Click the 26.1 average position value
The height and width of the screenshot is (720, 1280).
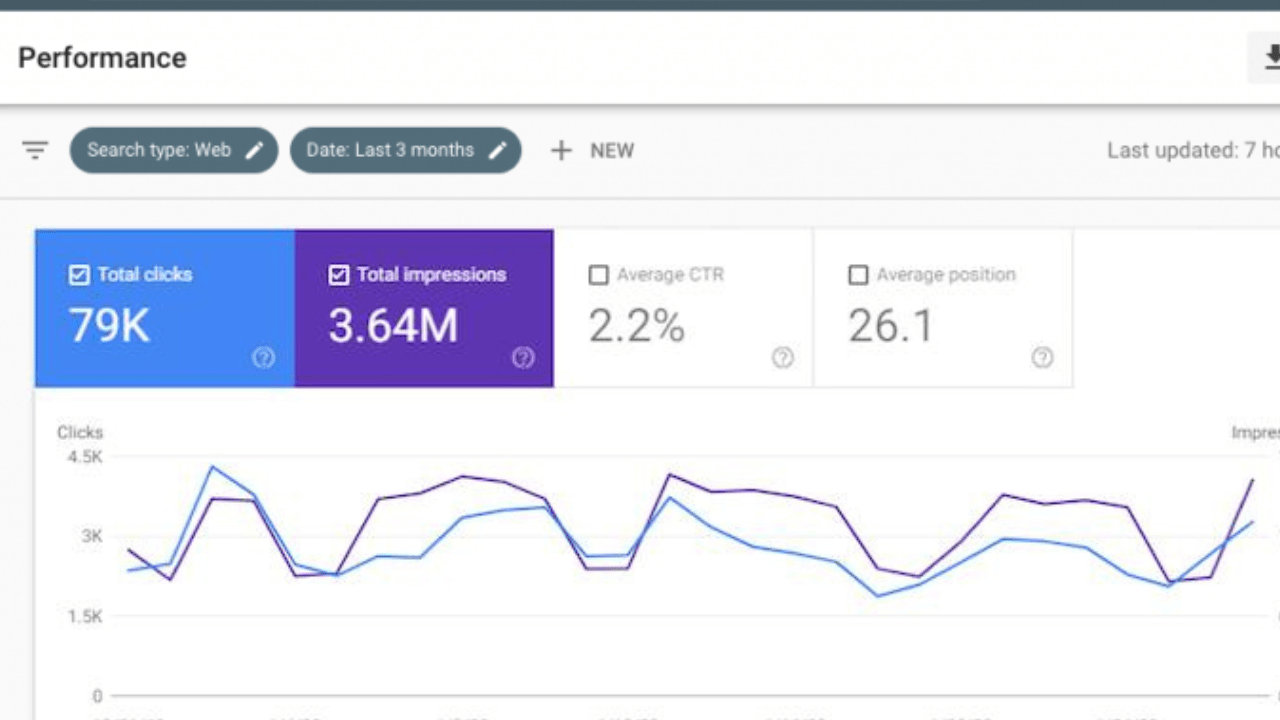click(x=890, y=326)
